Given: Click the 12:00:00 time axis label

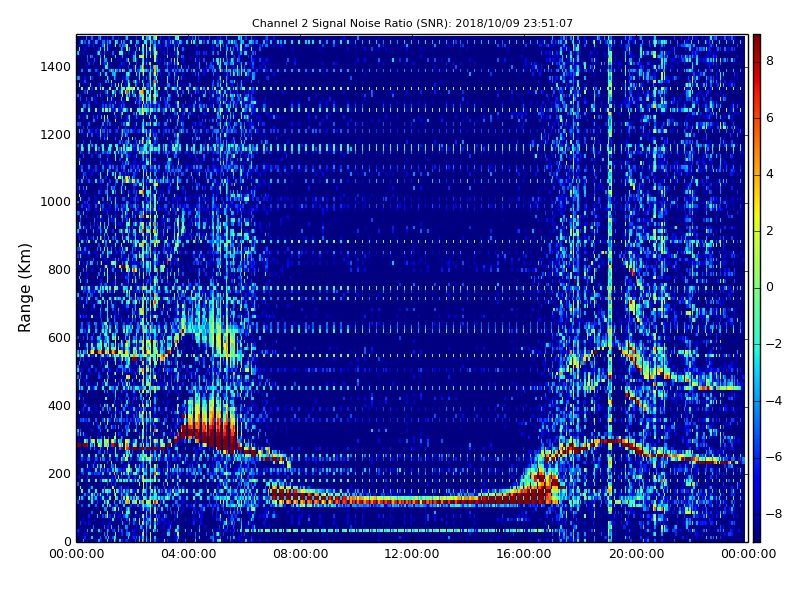Looking at the screenshot, I should click(x=412, y=554).
